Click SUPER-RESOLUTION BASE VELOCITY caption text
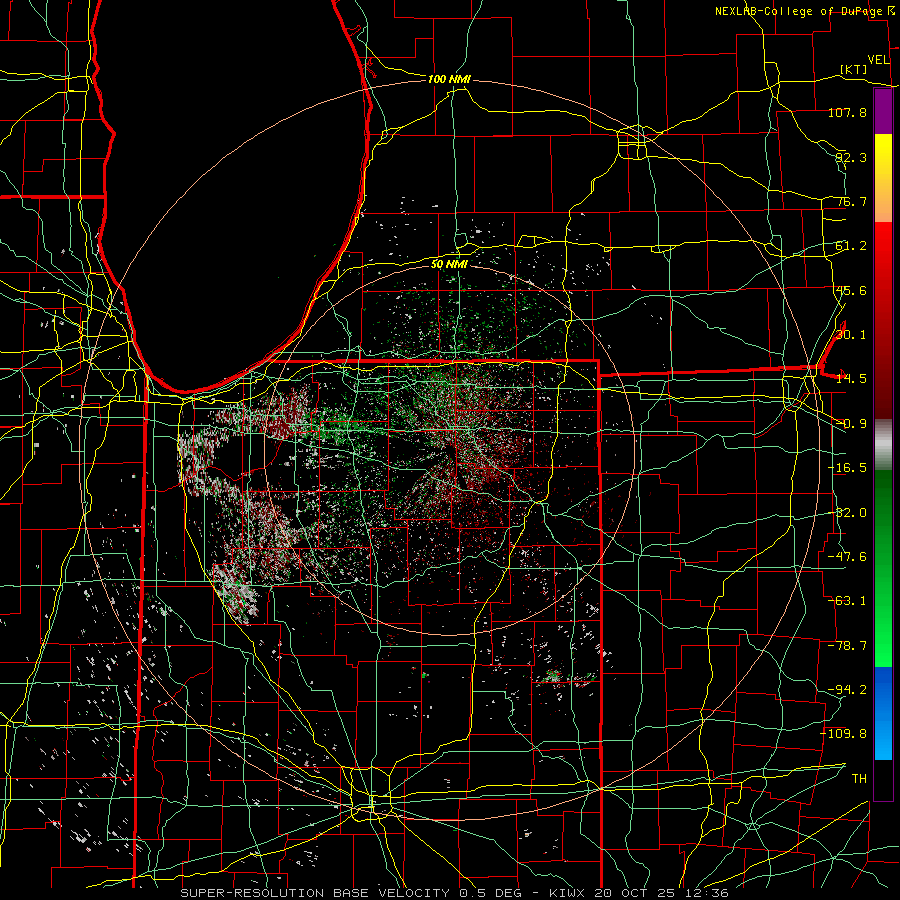The image size is (900, 900). [x=315, y=893]
